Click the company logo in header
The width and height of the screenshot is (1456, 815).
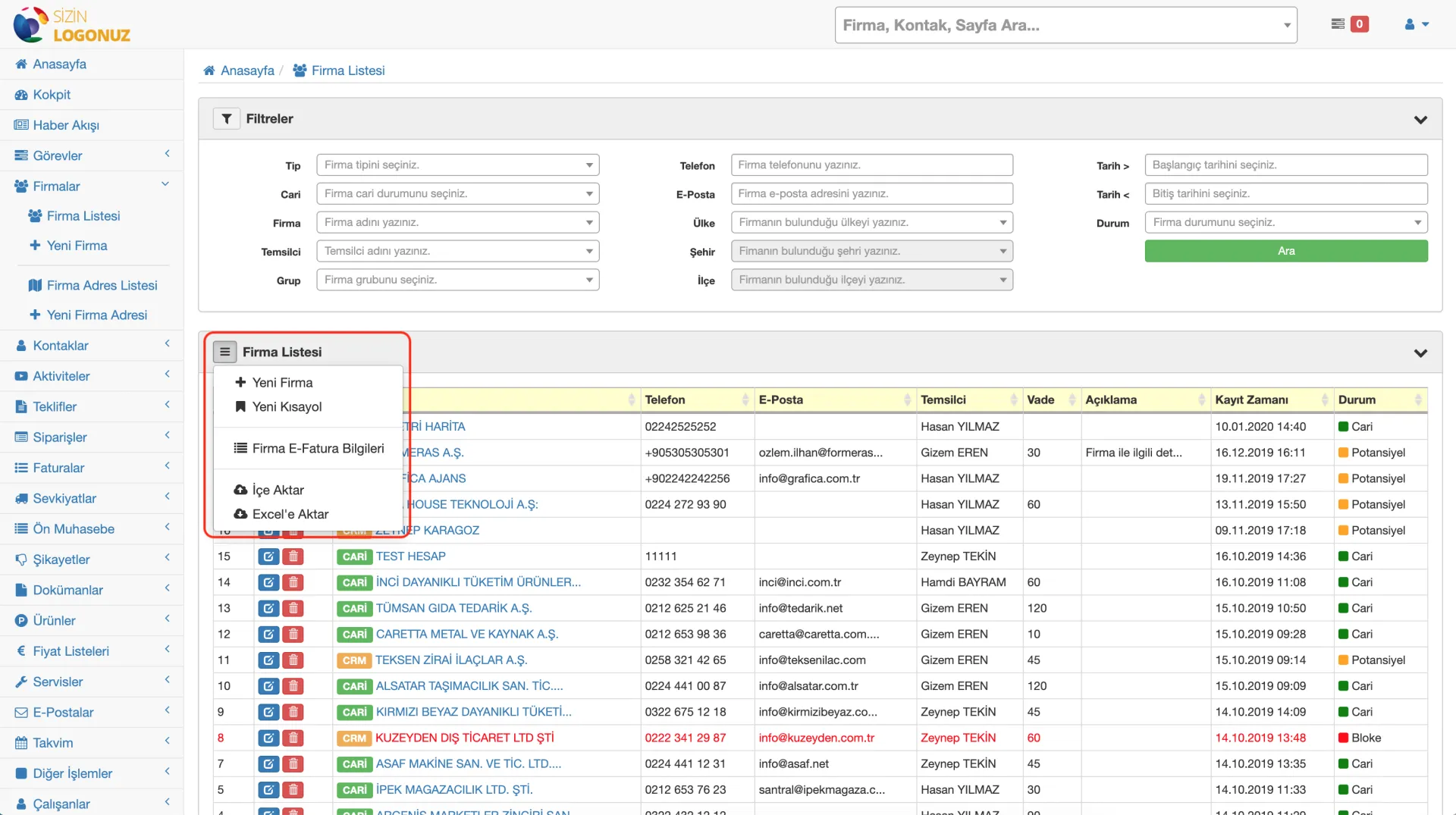72,25
